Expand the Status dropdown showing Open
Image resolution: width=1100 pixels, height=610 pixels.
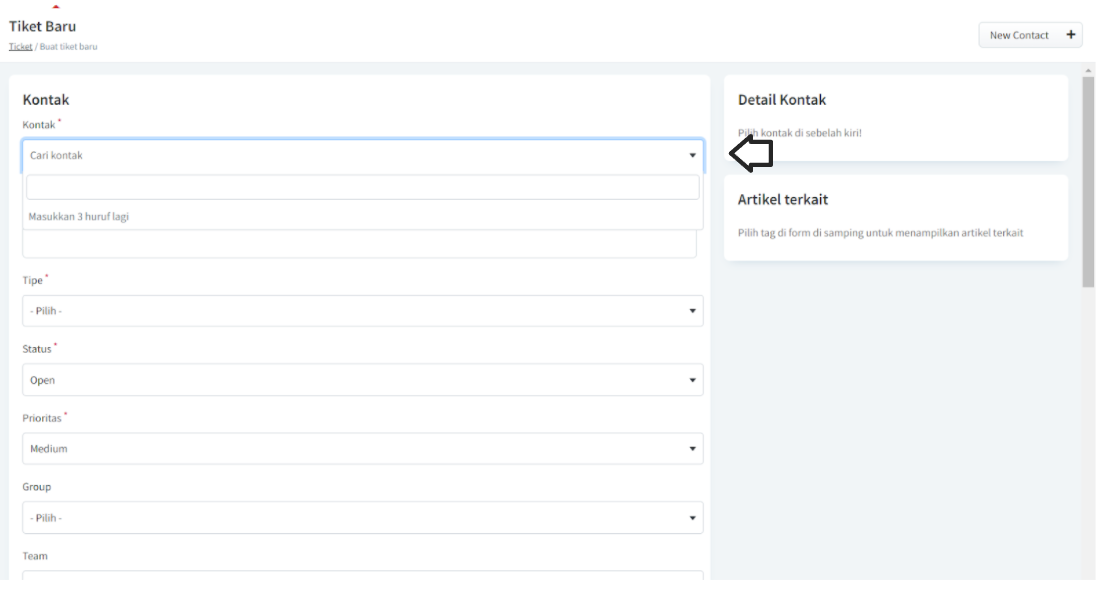tap(362, 380)
